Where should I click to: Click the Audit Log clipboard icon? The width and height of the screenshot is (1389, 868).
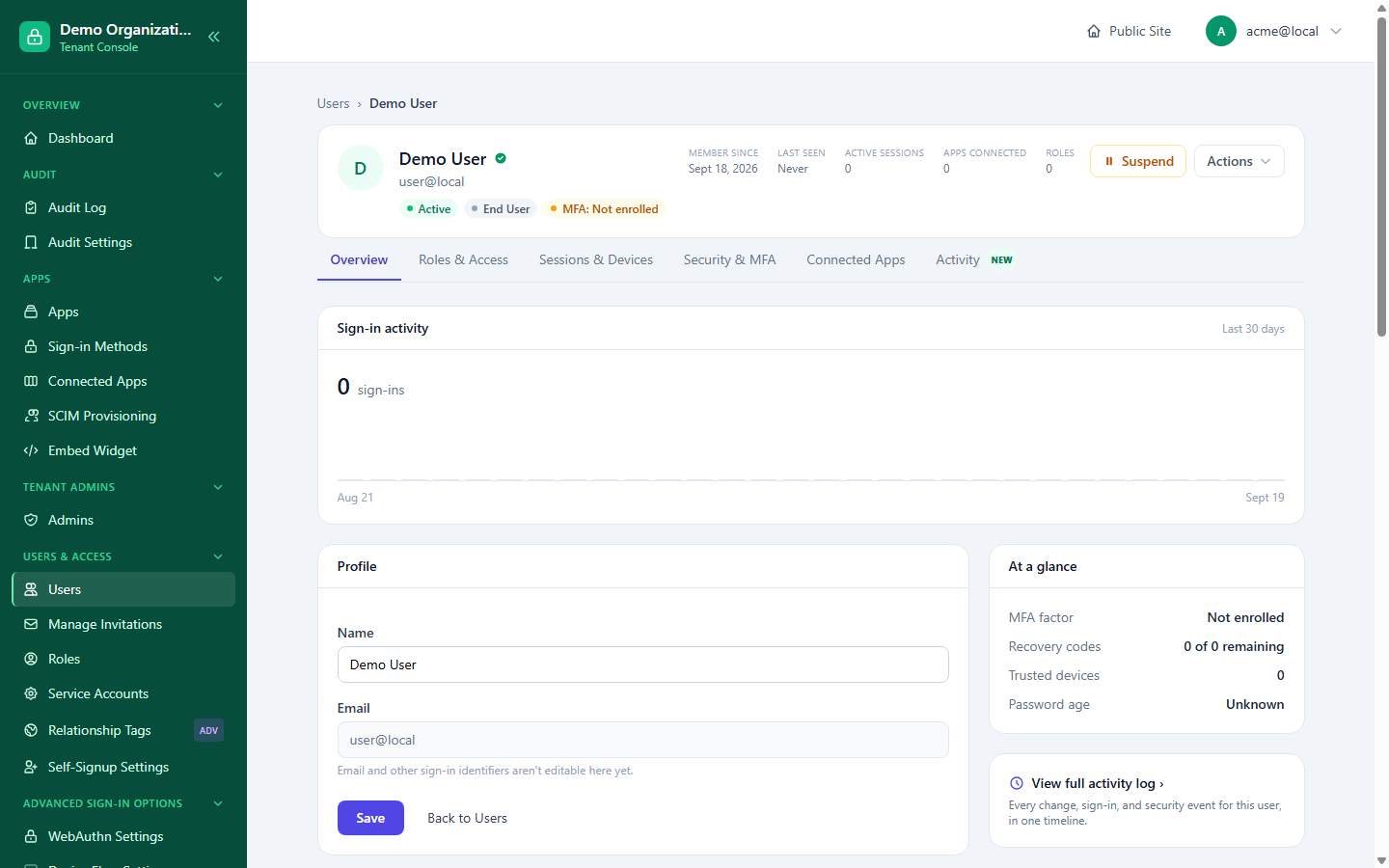(x=31, y=207)
